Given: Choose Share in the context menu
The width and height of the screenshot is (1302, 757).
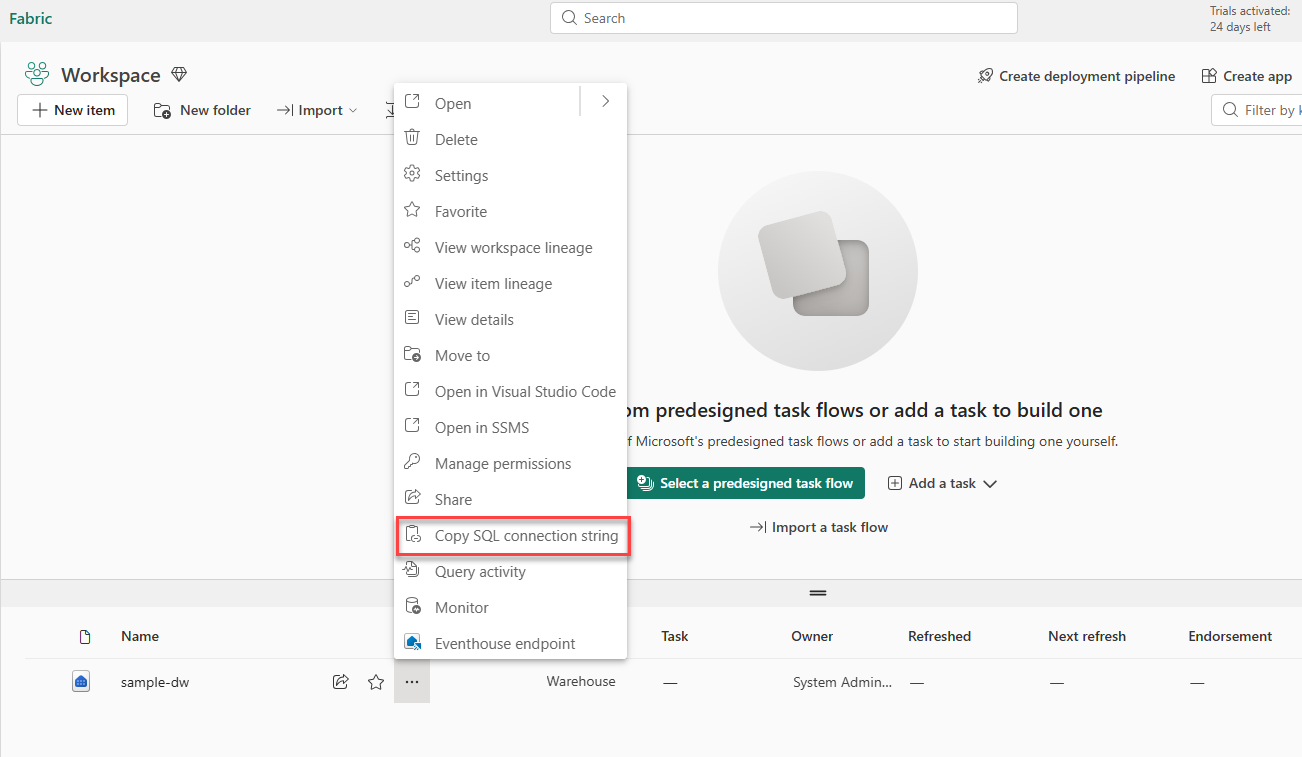Looking at the screenshot, I should click(510, 499).
